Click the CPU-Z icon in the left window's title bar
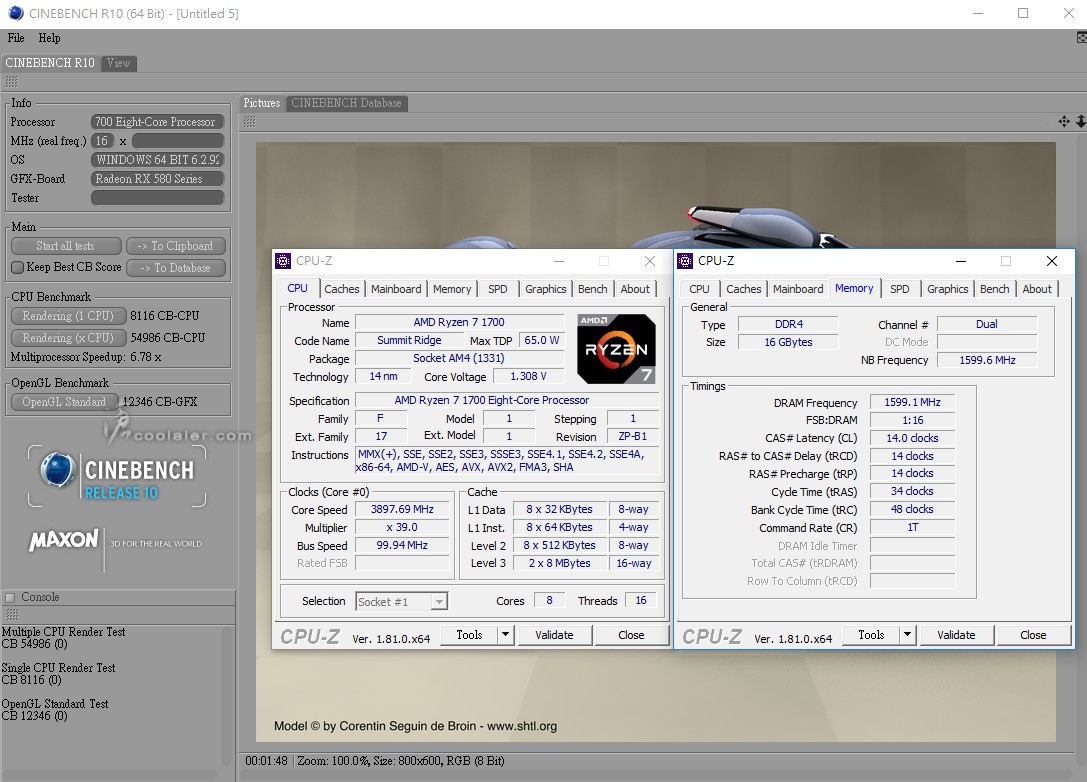This screenshot has width=1087, height=782. 283,261
